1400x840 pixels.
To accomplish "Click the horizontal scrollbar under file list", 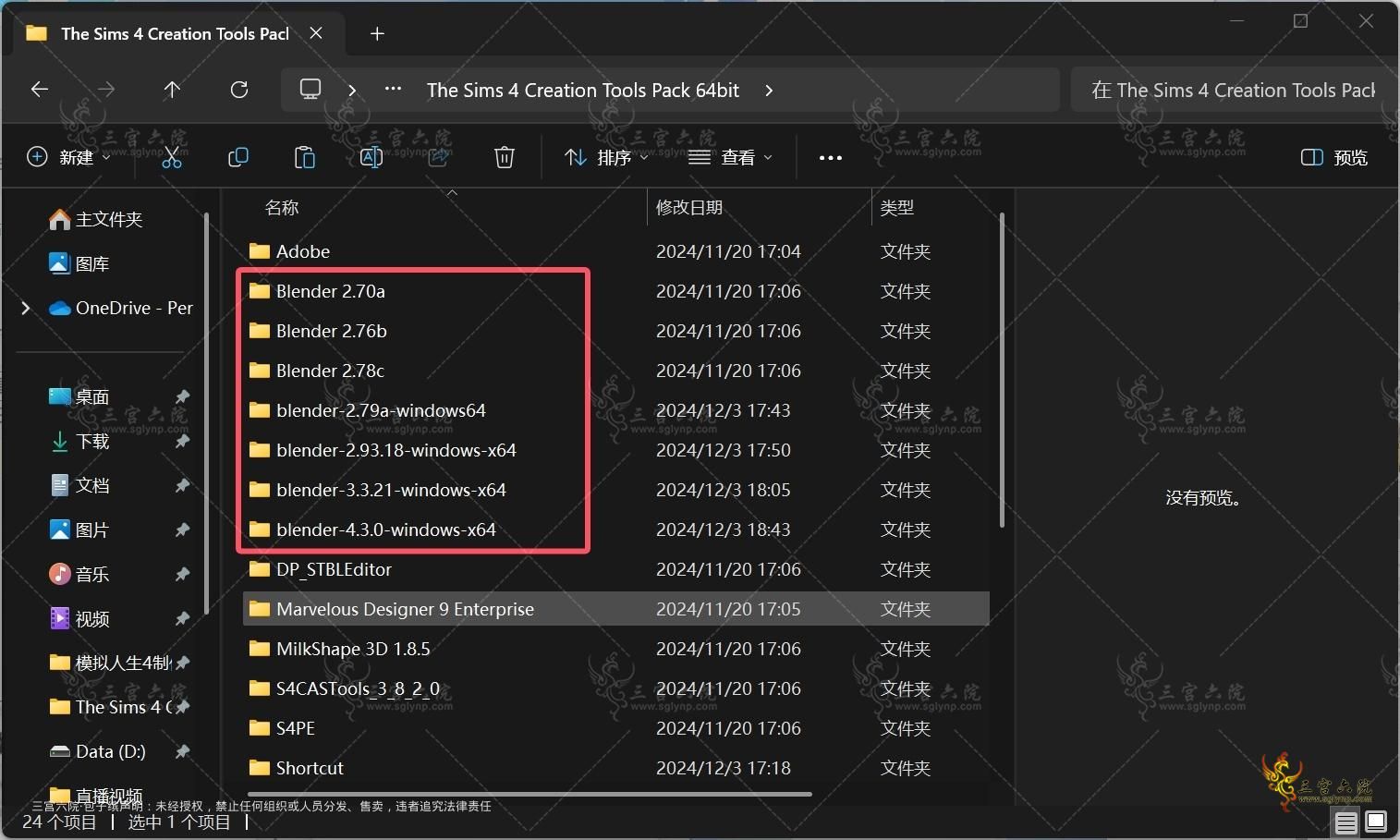I will (530, 794).
